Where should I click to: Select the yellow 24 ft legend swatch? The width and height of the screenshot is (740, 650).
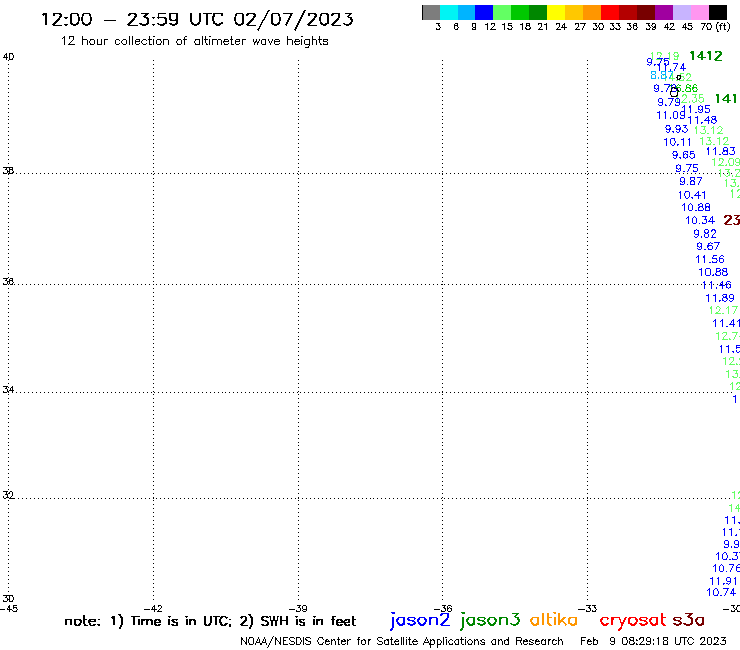(556, 13)
